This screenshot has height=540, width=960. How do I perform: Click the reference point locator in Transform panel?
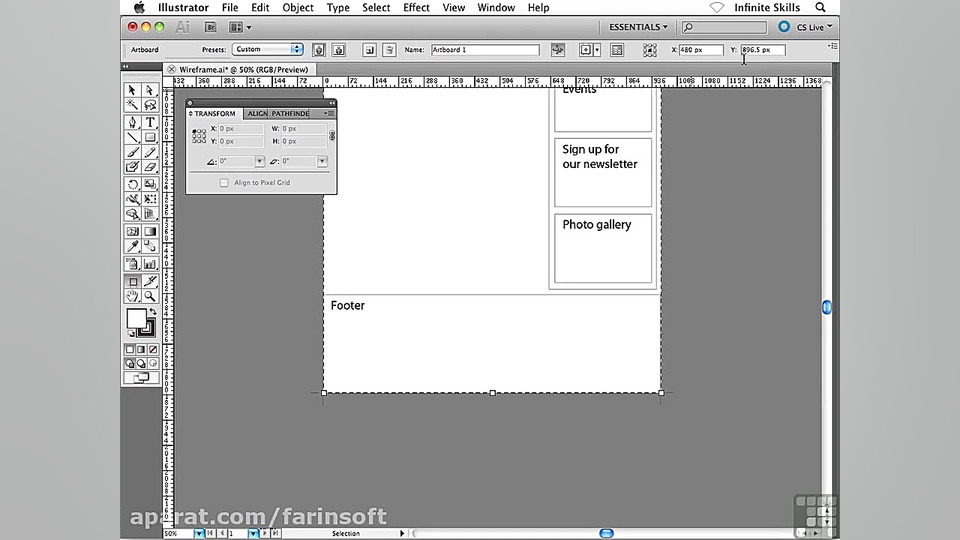click(199, 135)
